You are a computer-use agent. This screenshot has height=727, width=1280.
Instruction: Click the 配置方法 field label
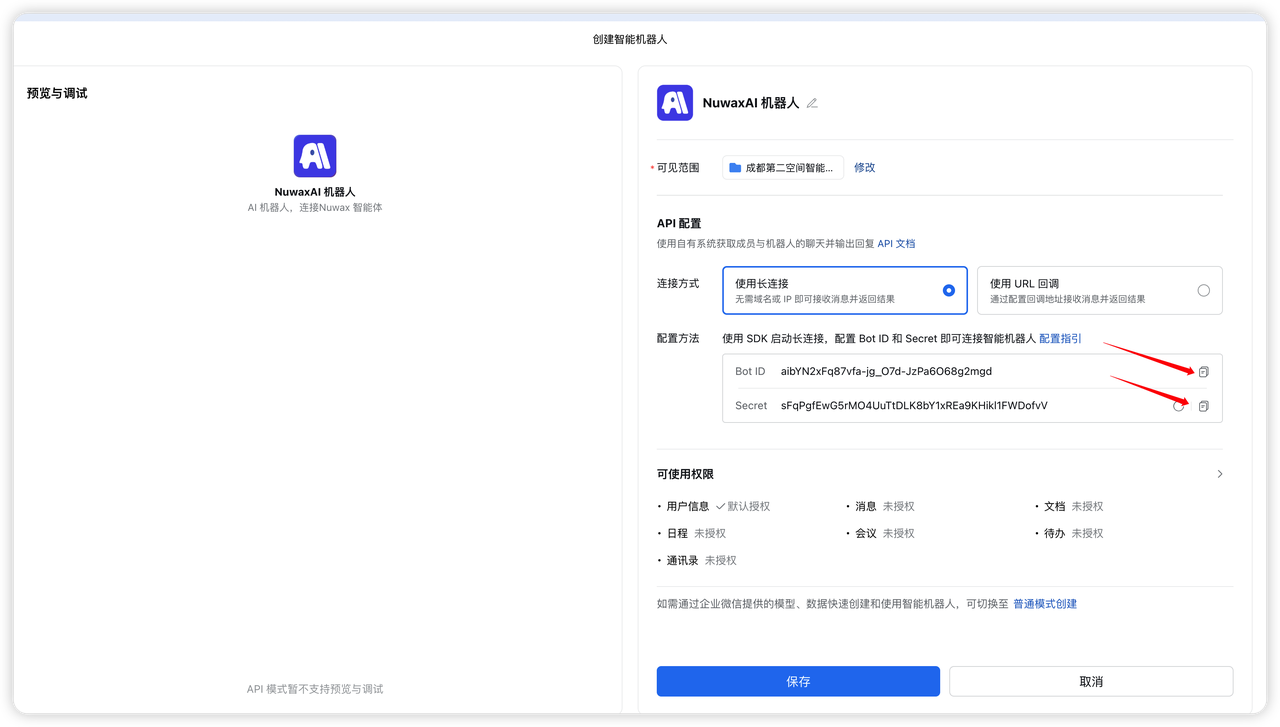tap(678, 339)
